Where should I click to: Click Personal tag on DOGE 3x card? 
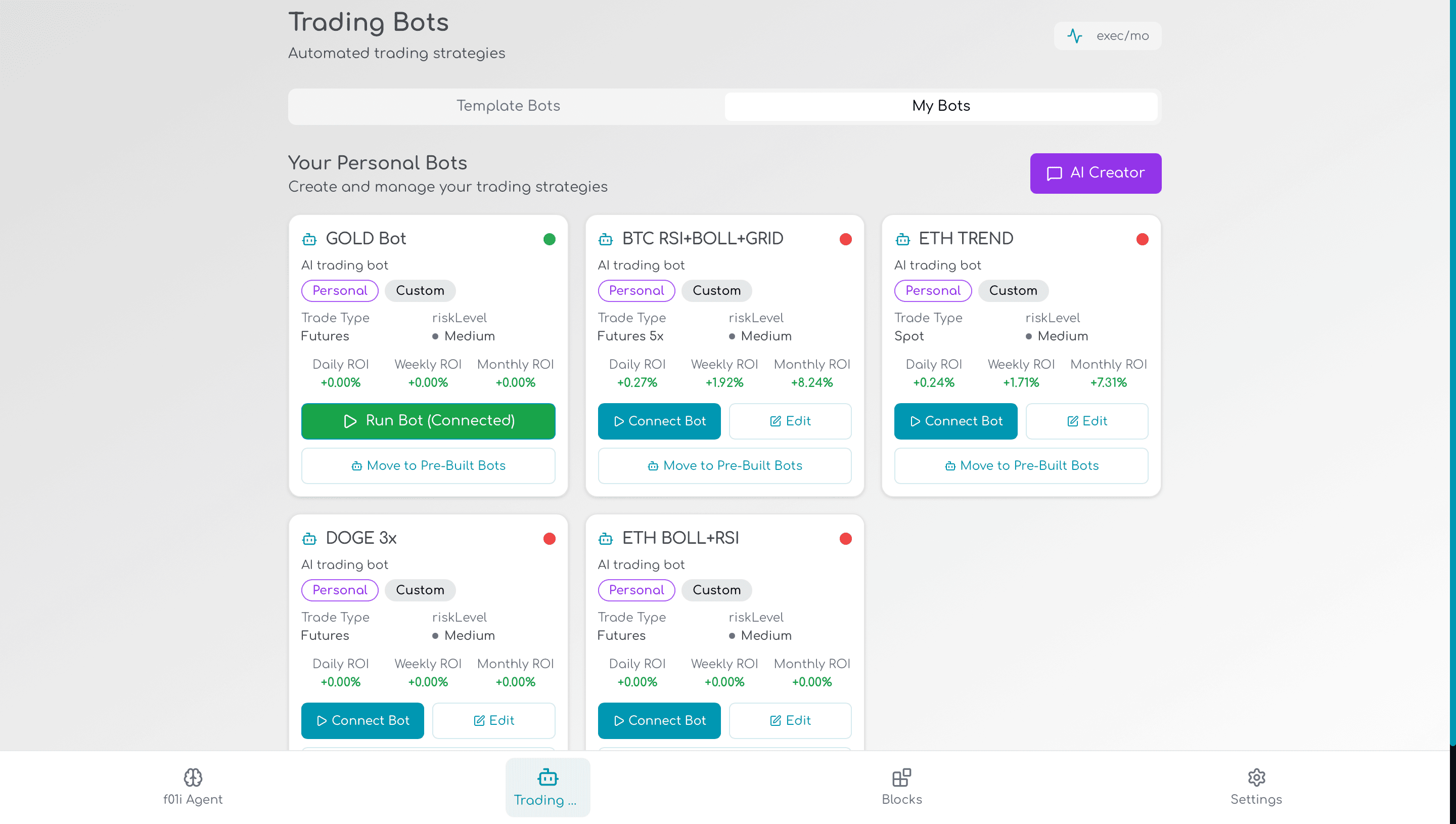tap(339, 590)
